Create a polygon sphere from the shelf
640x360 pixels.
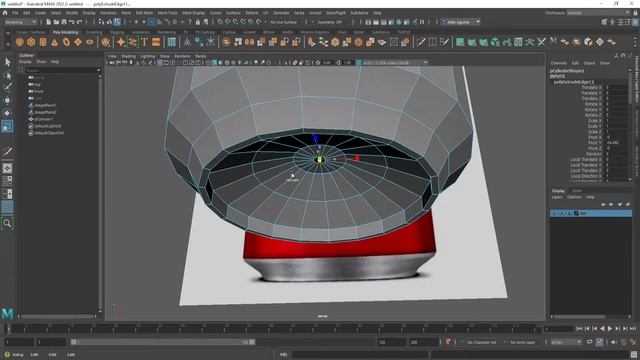[19, 42]
